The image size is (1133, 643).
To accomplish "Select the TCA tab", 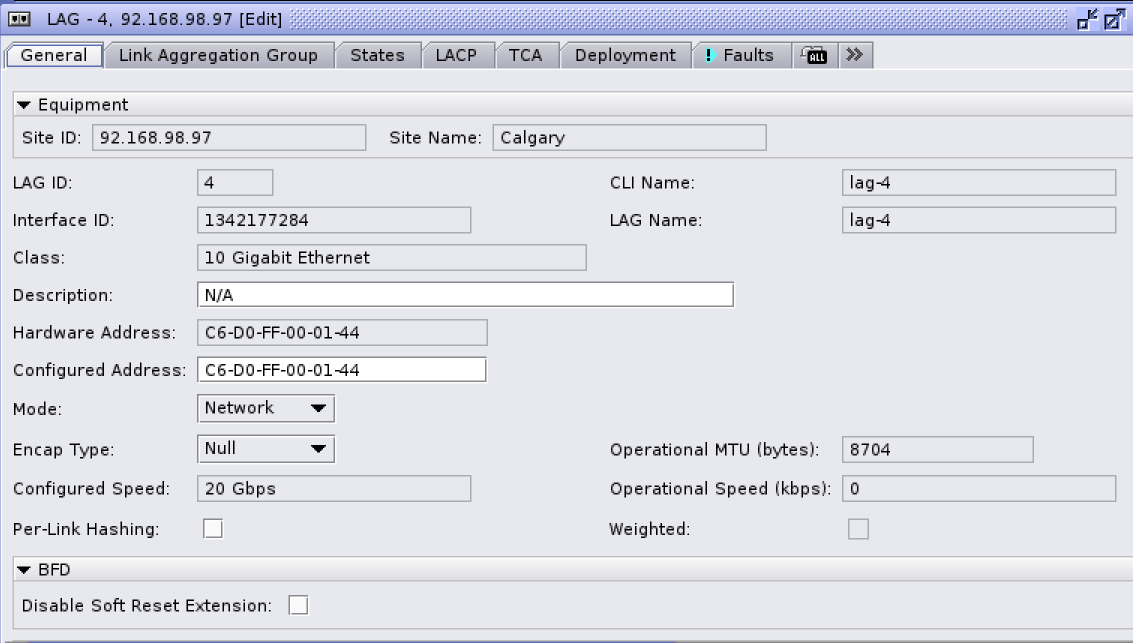I will pyautogui.click(x=525, y=55).
